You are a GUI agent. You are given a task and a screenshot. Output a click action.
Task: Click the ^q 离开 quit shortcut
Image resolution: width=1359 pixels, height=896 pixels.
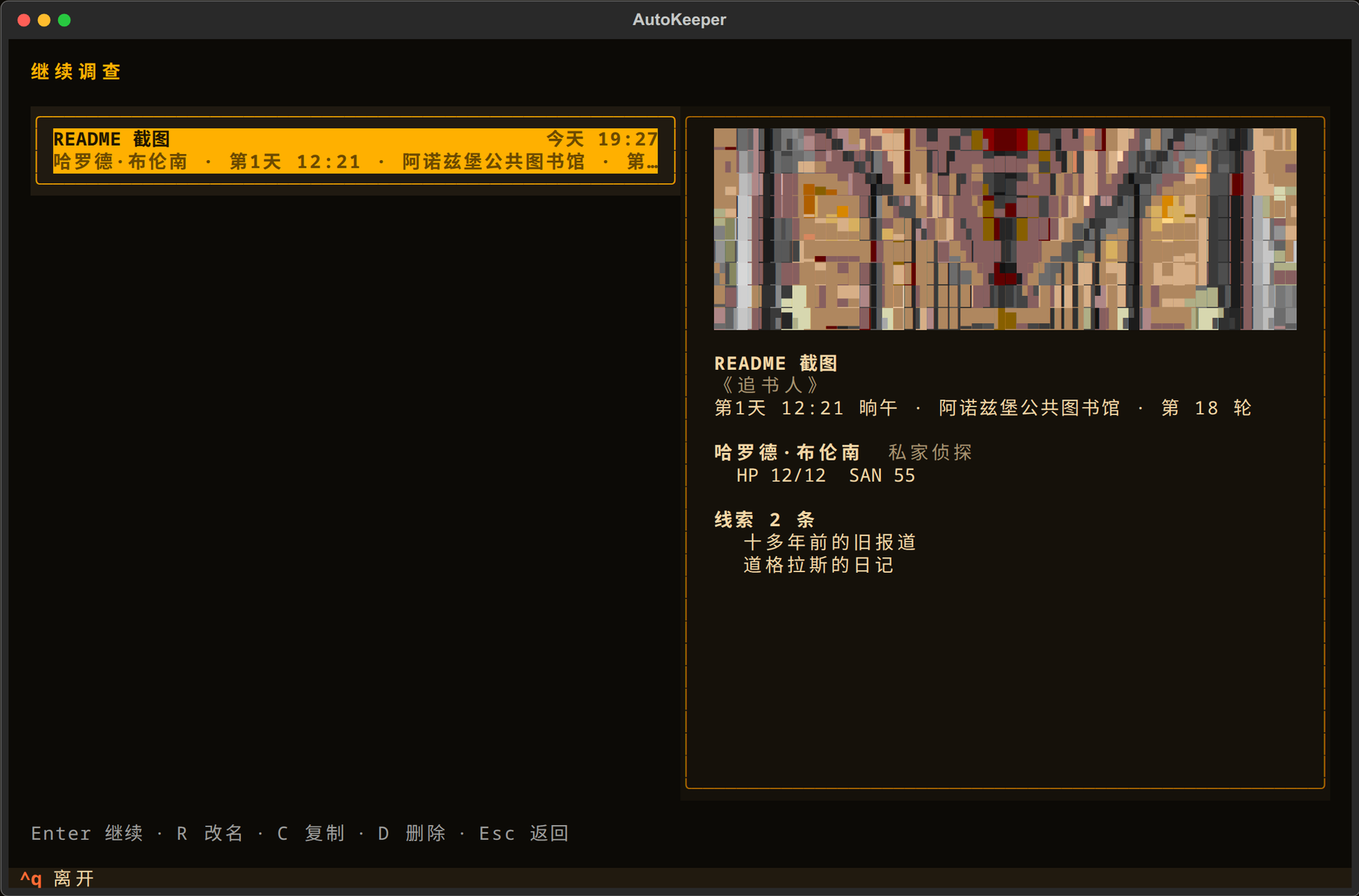[x=57, y=879]
